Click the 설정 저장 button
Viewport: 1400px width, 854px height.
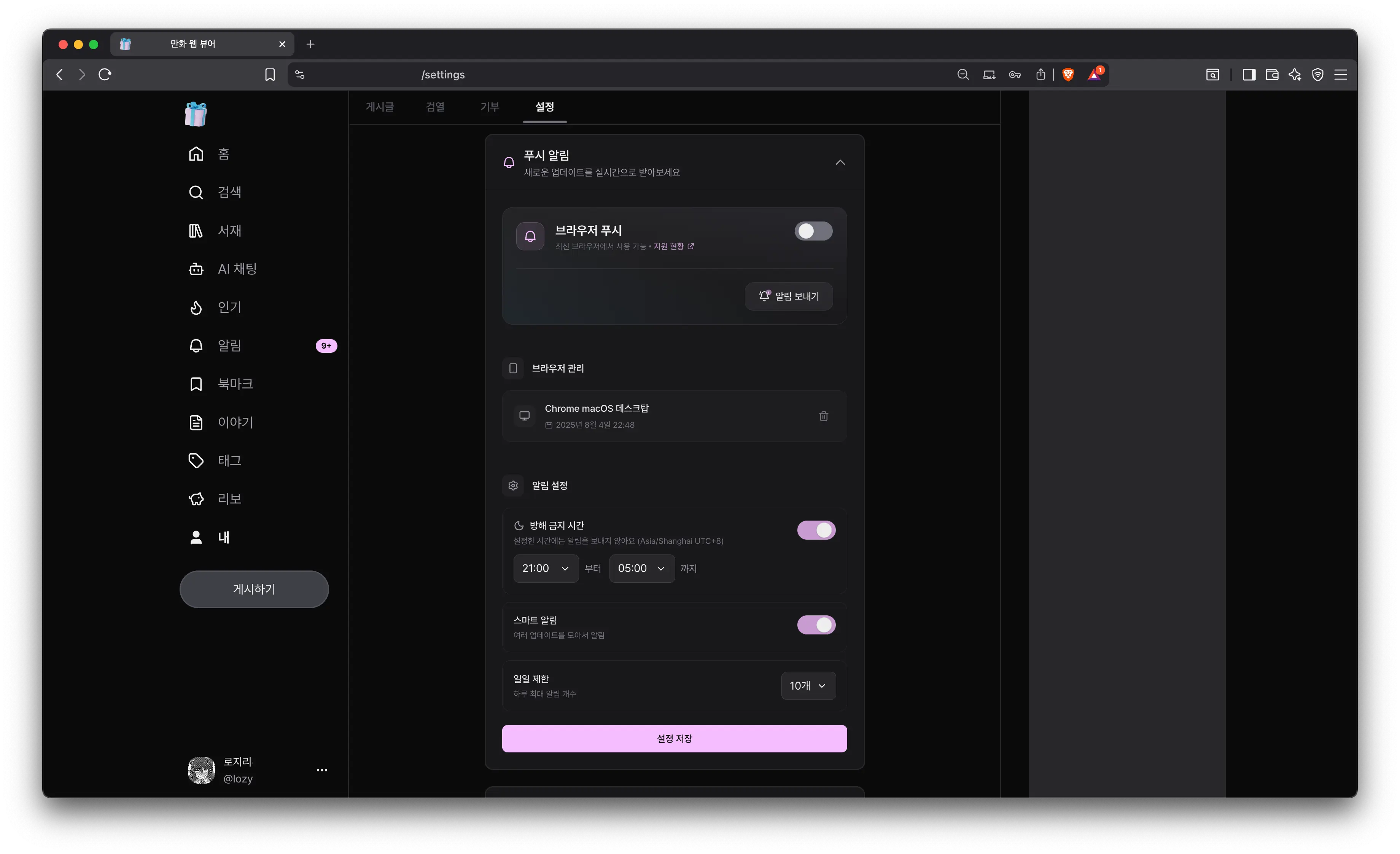[674, 739]
